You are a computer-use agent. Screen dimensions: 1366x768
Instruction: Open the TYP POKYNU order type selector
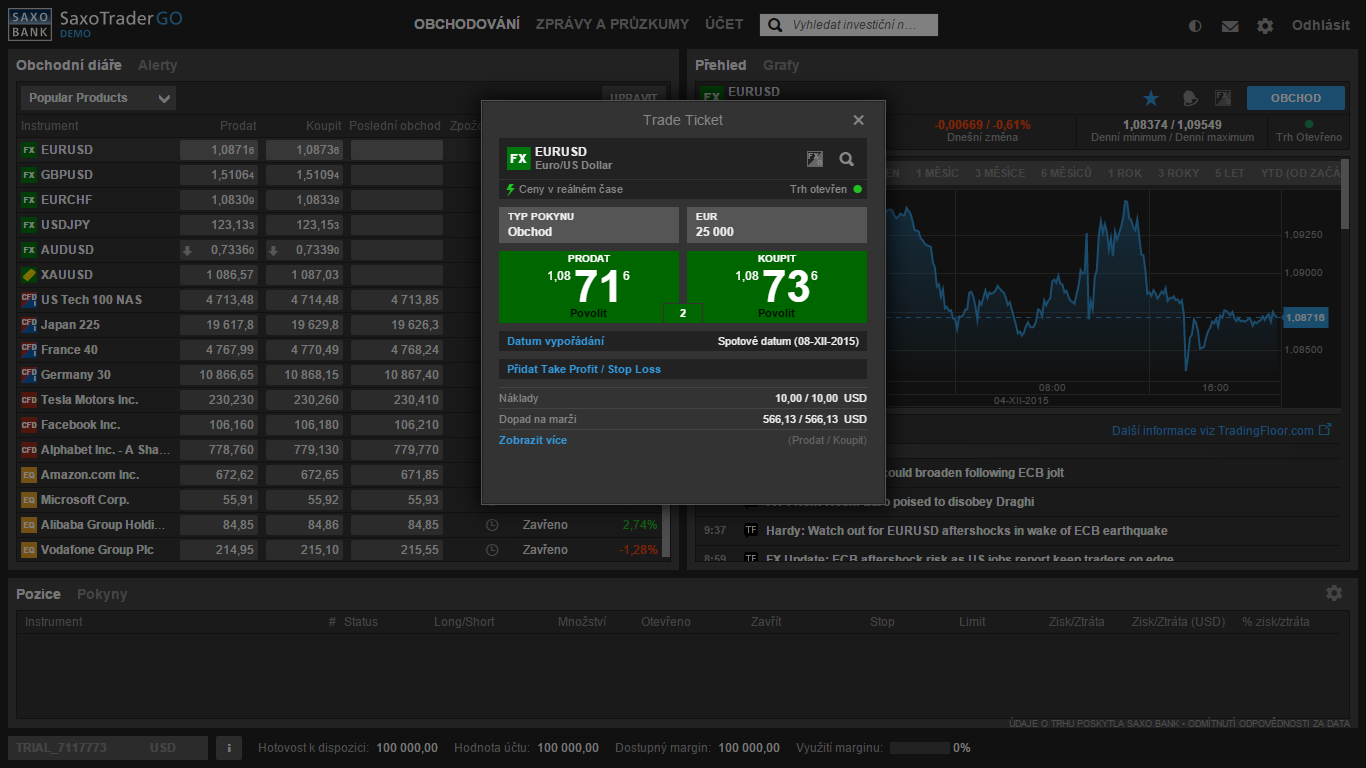tap(589, 225)
